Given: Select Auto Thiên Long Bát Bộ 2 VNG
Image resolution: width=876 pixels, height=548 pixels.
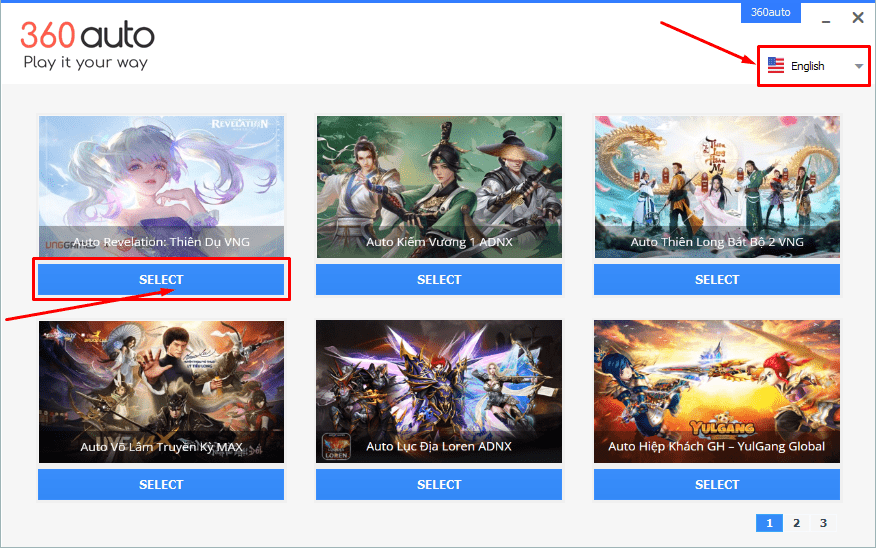Looking at the screenshot, I should 717,279.
